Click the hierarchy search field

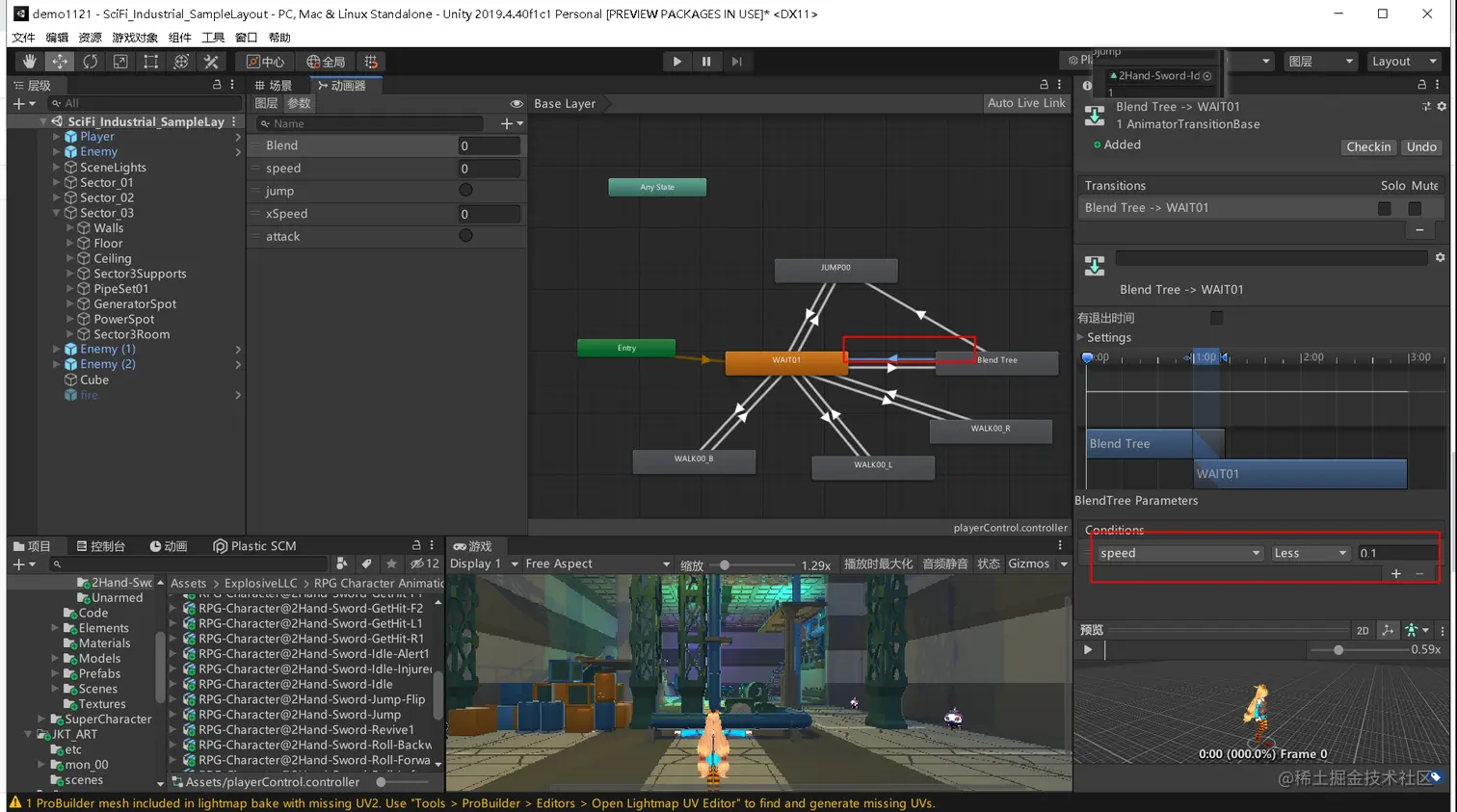point(145,103)
